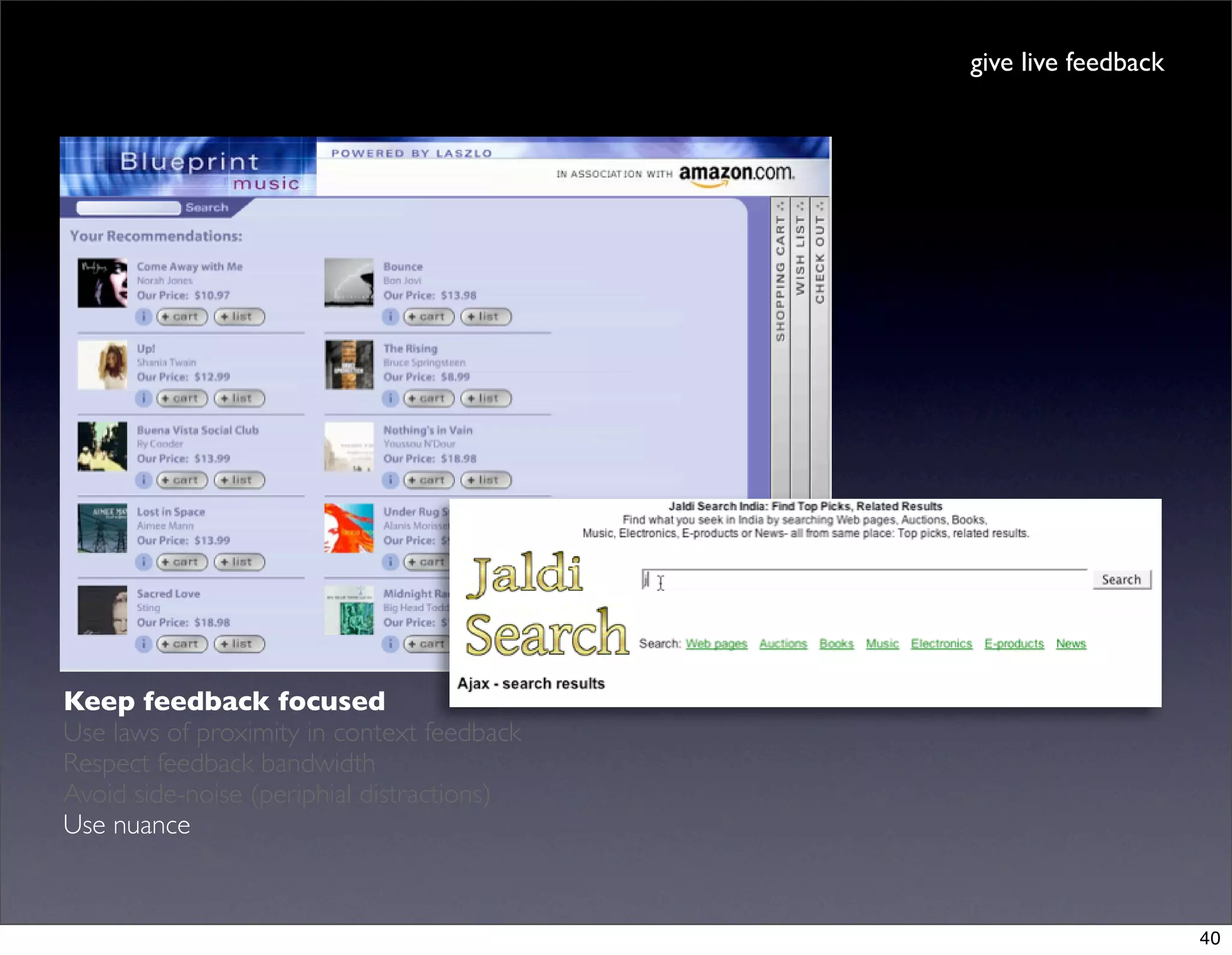
Task: Select Web pages search link
Action: coord(716,644)
